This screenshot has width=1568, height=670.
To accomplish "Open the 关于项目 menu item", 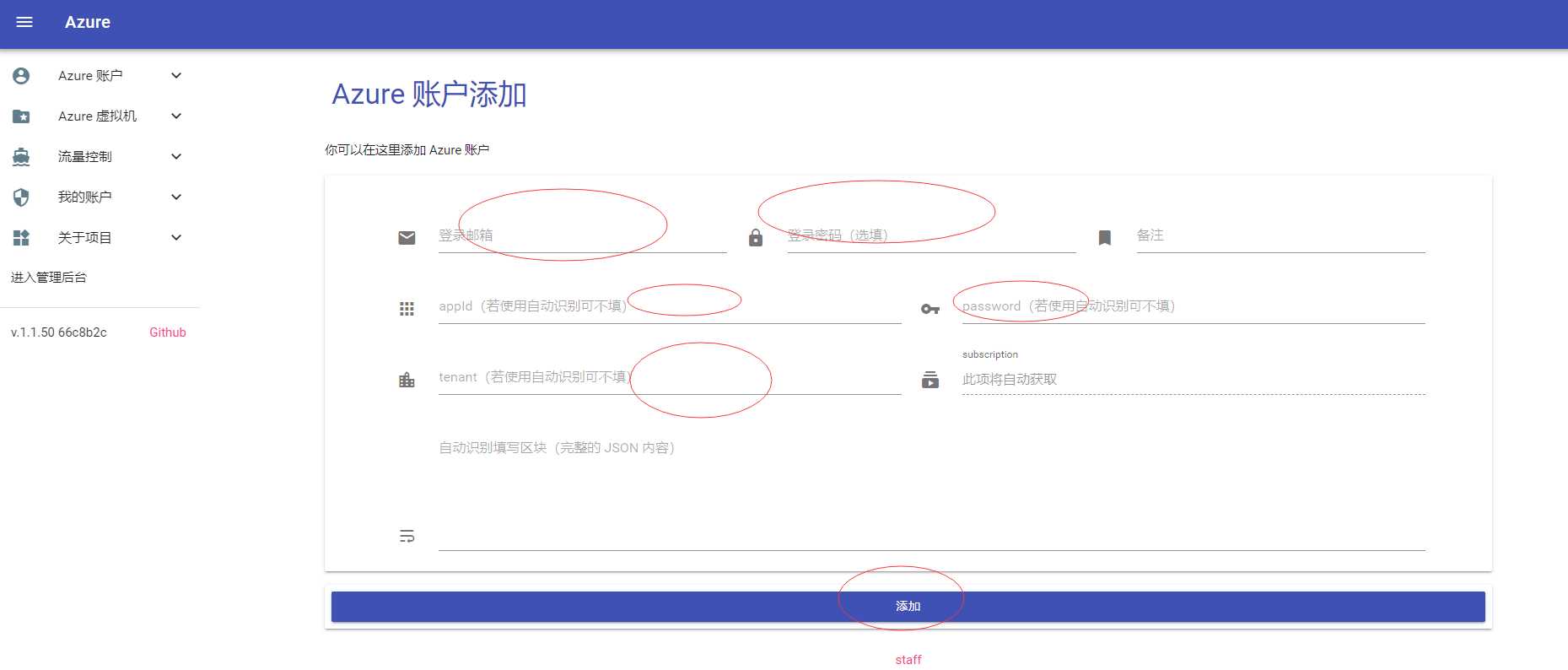I will click(100, 238).
